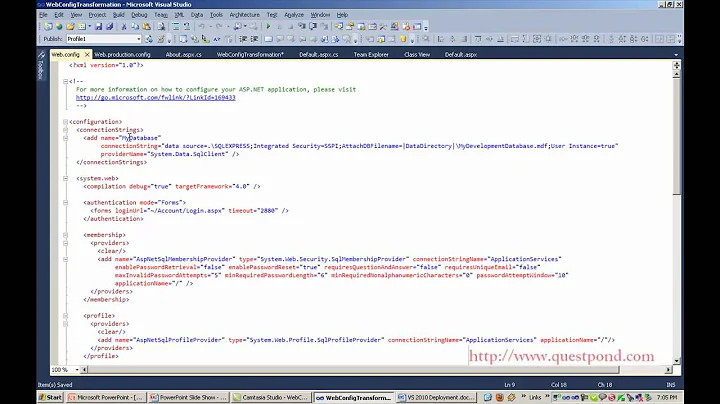
Task: Open the go.microsoft.com fwlink hyperlink
Action: click(156, 97)
